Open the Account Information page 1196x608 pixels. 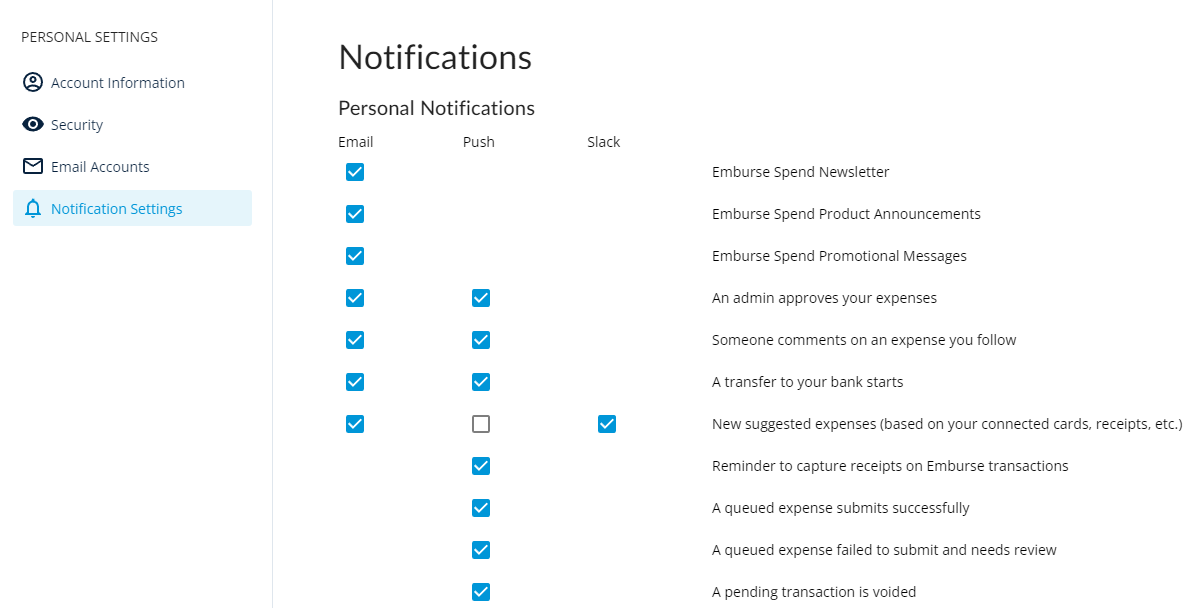(x=117, y=82)
